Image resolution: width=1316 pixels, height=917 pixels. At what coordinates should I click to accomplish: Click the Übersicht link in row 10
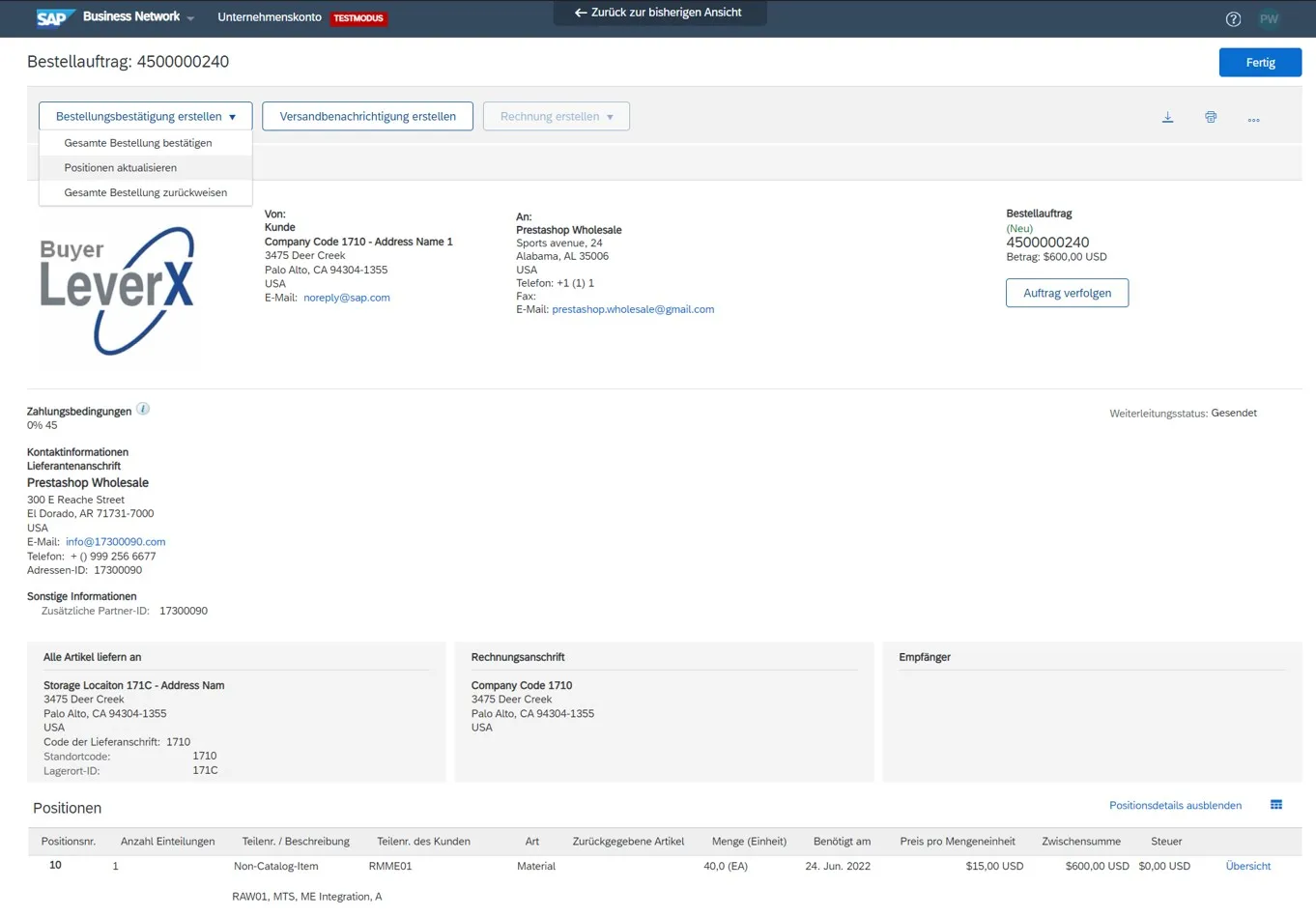(x=1248, y=867)
